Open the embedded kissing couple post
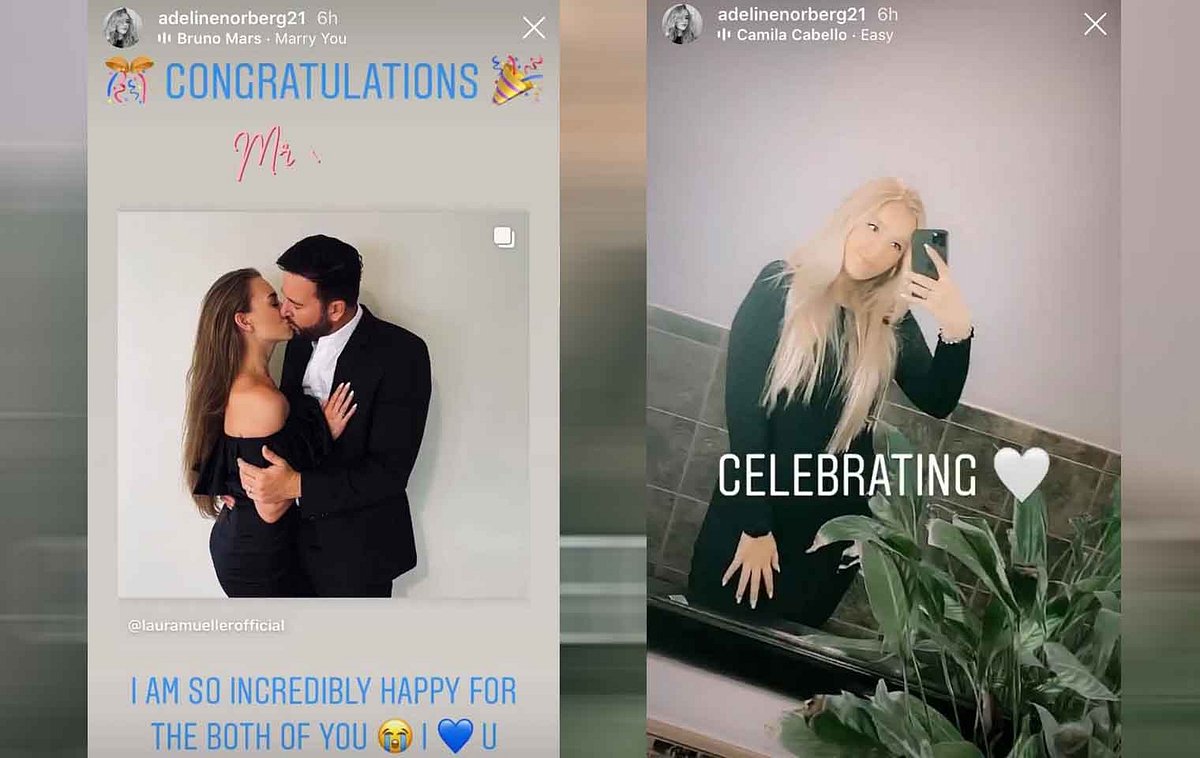Screen dimensions: 1200x758 [323, 405]
